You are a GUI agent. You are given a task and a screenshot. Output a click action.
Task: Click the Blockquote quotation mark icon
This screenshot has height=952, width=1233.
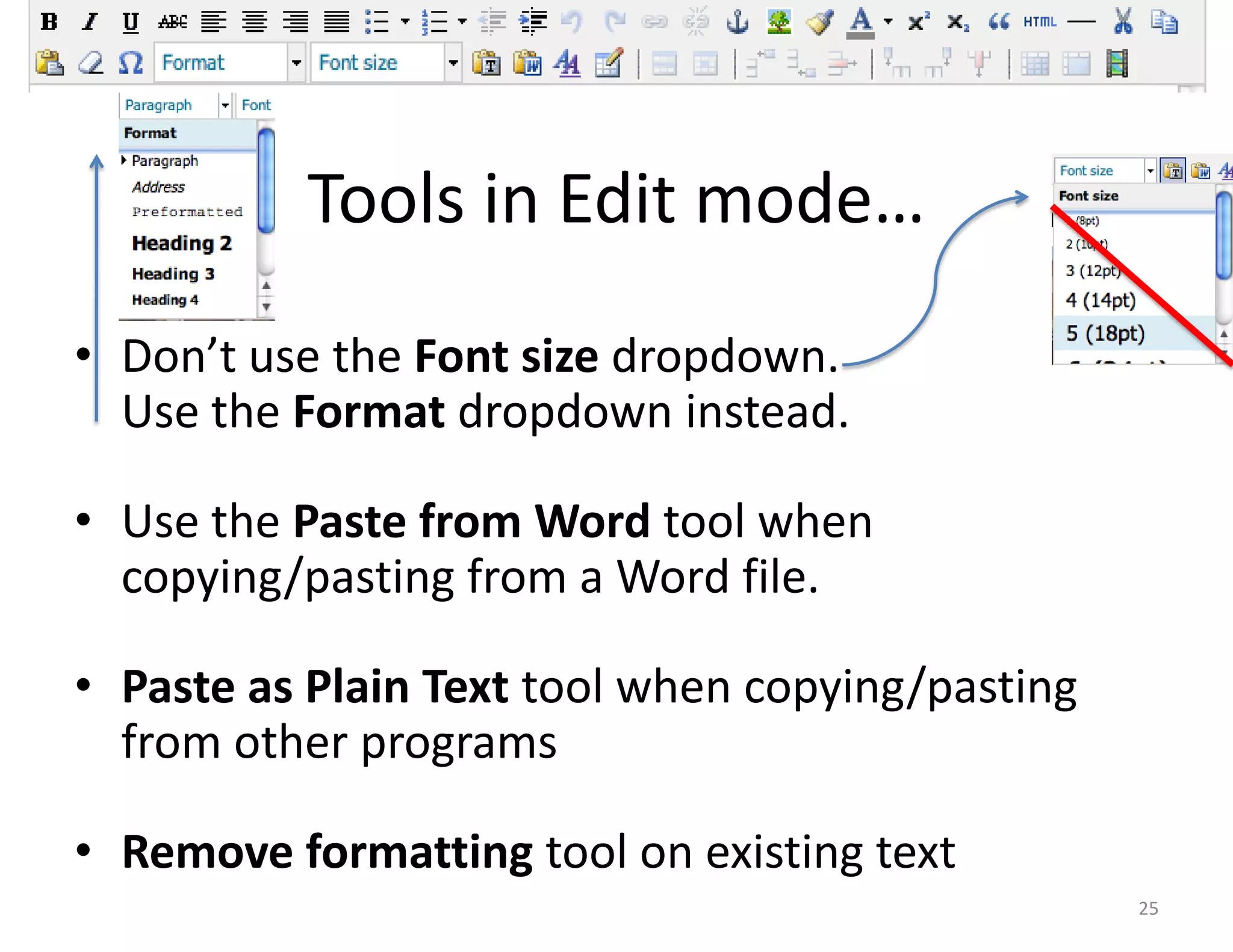tap(999, 22)
